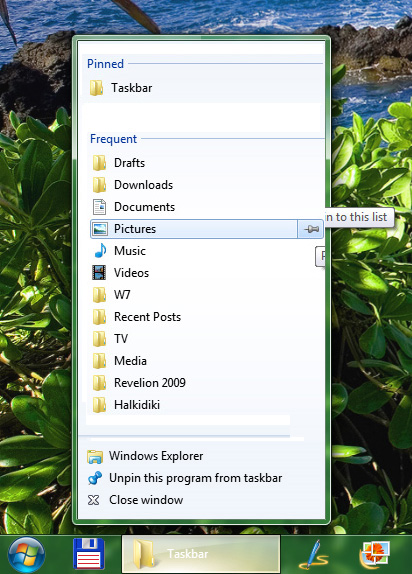
Task: Click the Drafts folder icon
Action: coord(99,163)
